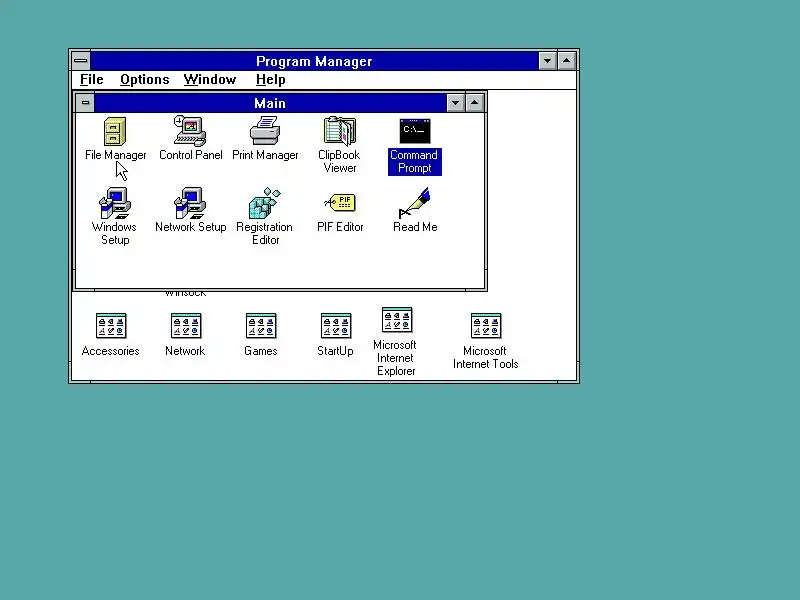Open the Main window control menu box

pos(85,103)
